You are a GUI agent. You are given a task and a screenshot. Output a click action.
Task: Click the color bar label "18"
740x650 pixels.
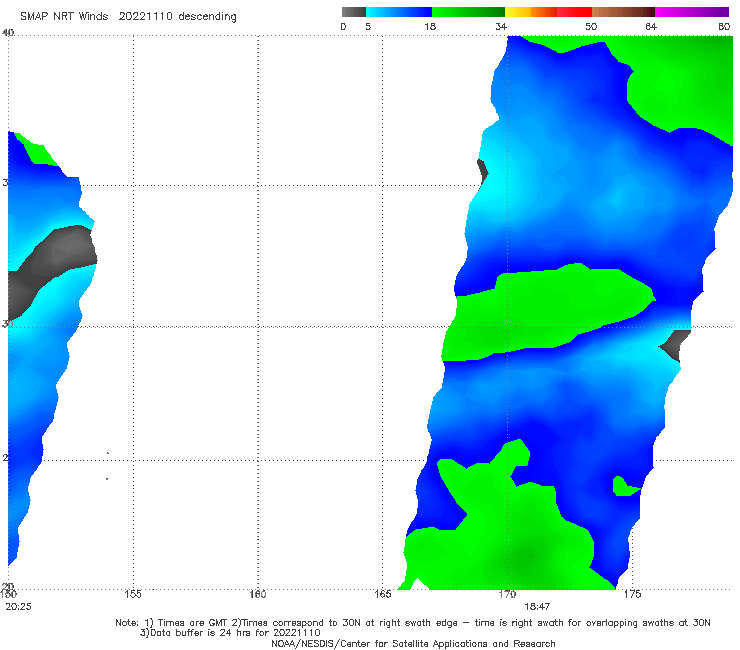430,26
